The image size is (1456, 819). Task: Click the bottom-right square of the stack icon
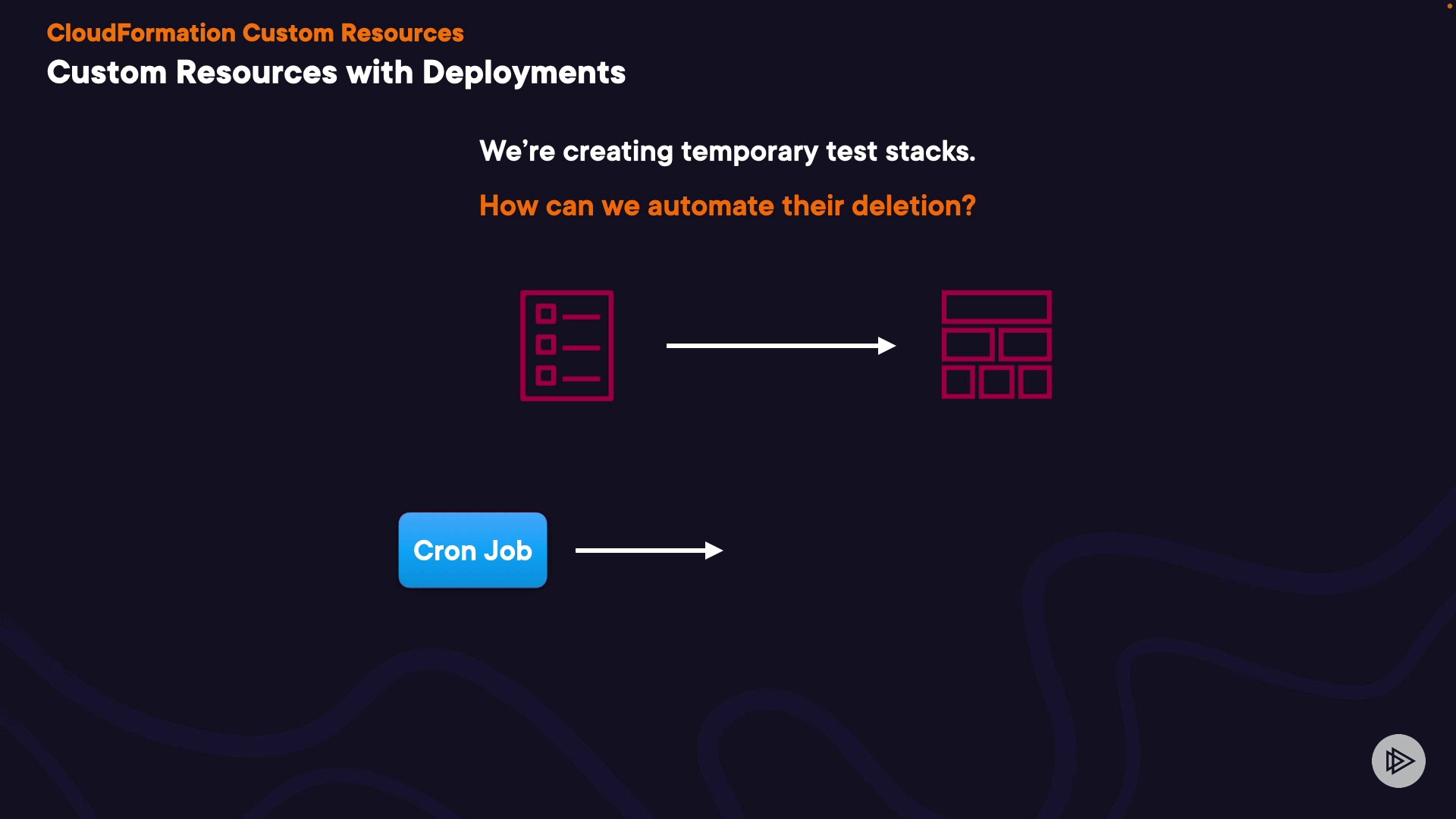point(1034,382)
